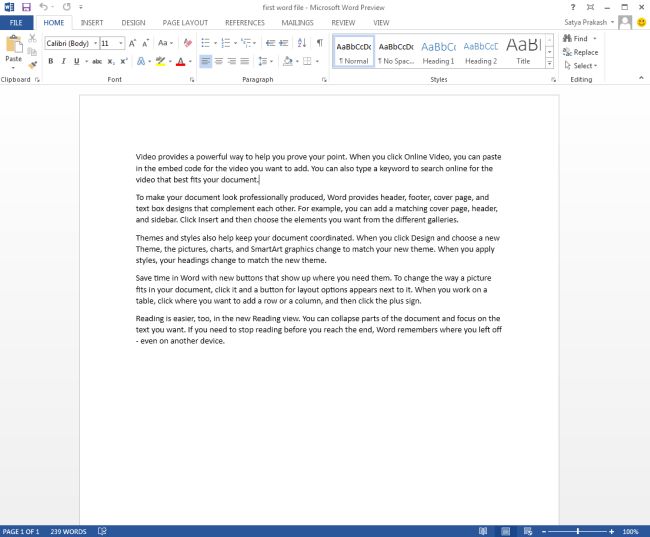Switch to Web Layout view
The height and width of the screenshot is (537, 650).
click(x=527, y=531)
